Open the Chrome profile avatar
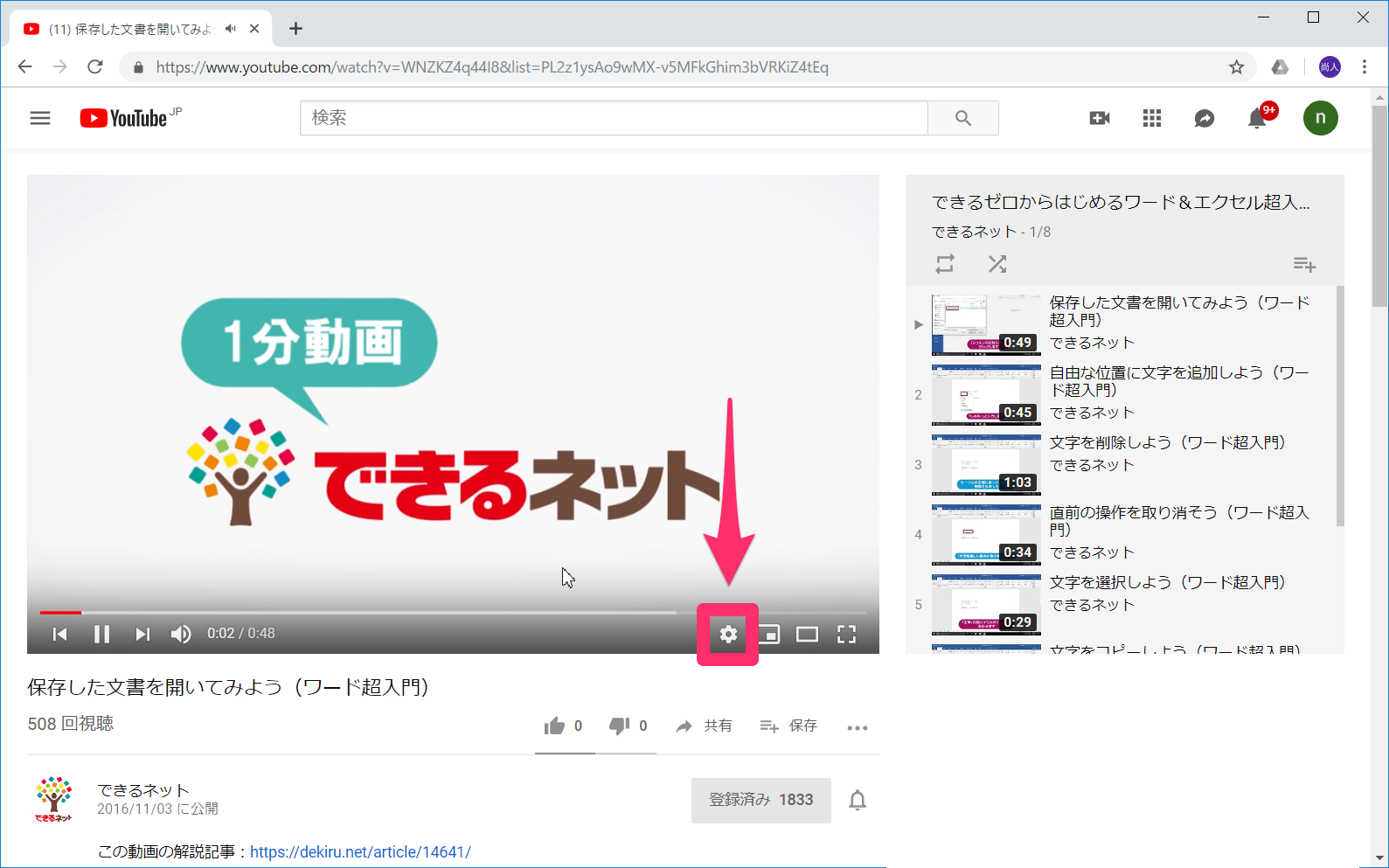Image resolution: width=1389 pixels, height=868 pixels. pos(1330,66)
